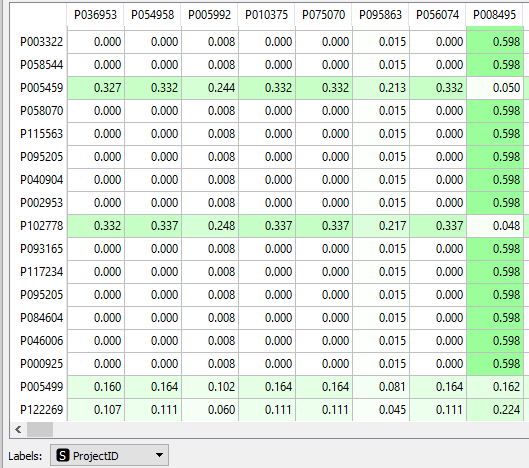The image size is (529, 468).
Task: Select row header P003322
Action: pyautogui.click(x=39, y=42)
